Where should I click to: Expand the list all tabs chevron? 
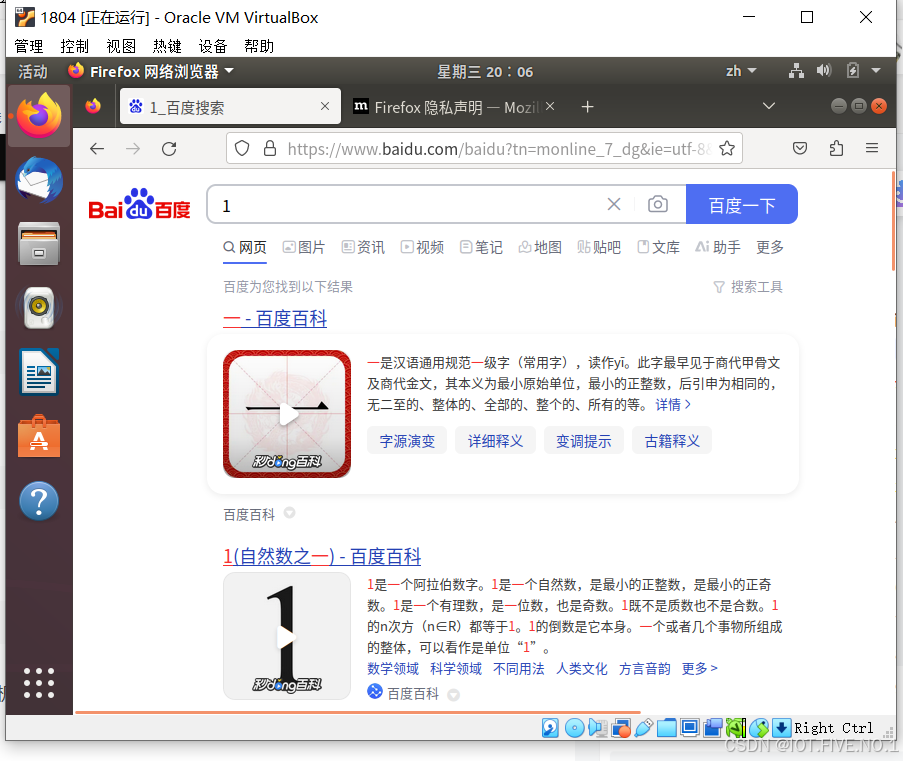pyautogui.click(x=768, y=106)
